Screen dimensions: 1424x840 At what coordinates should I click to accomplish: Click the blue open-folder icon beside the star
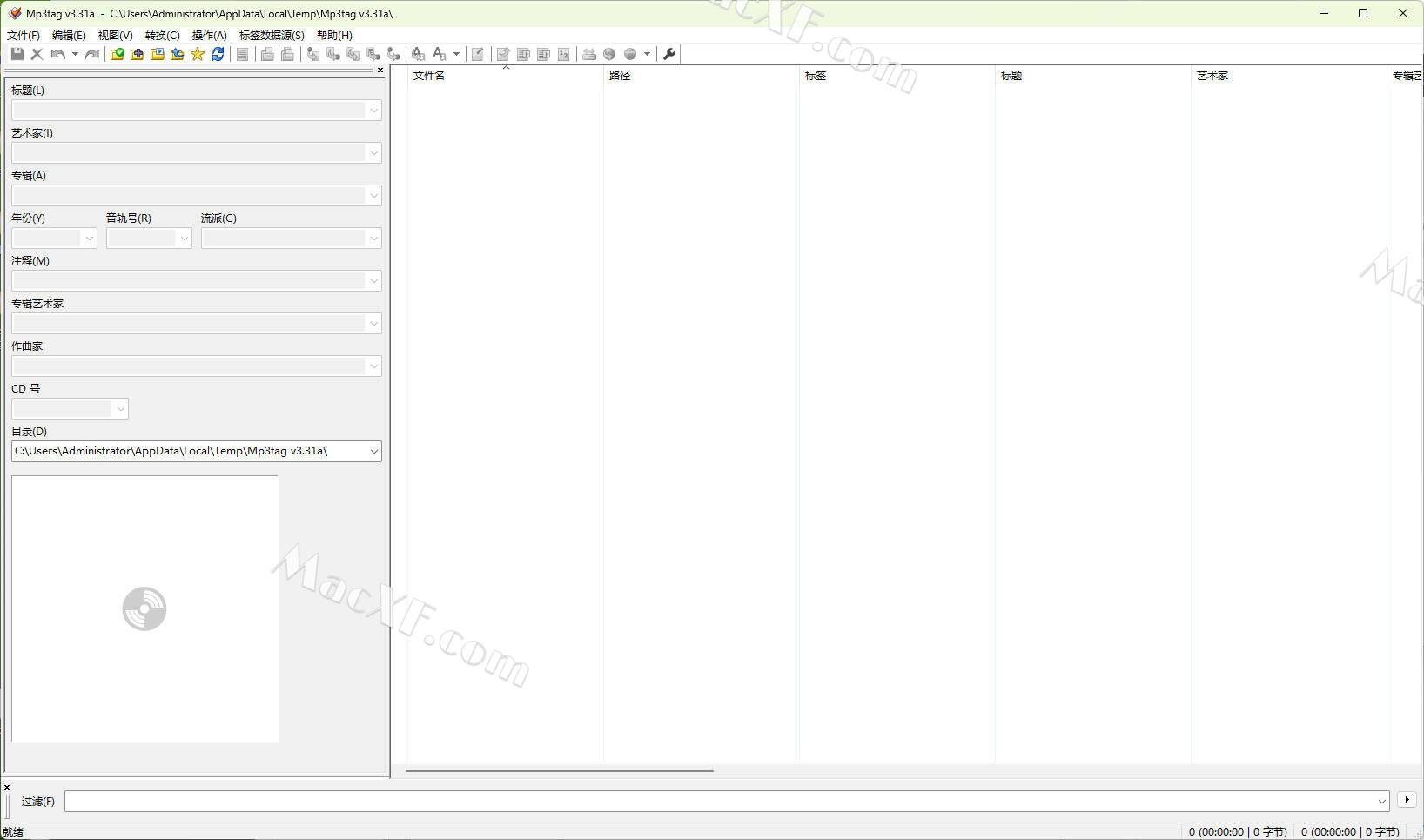[178, 54]
